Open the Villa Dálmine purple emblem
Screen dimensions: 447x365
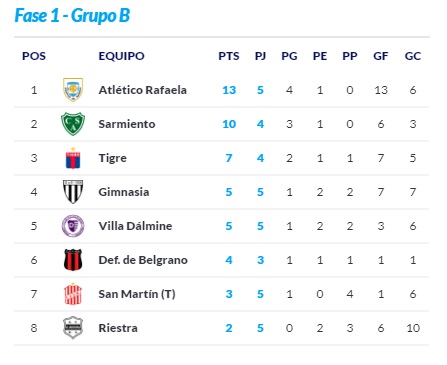coord(73,226)
